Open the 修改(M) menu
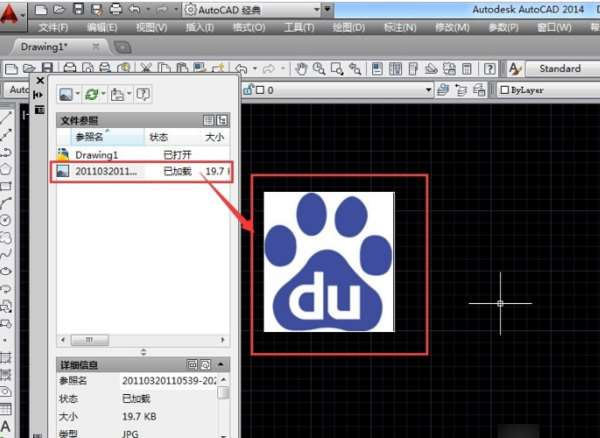Image resolution: width=600 pixels, height=438 pixels. (452, 28)
